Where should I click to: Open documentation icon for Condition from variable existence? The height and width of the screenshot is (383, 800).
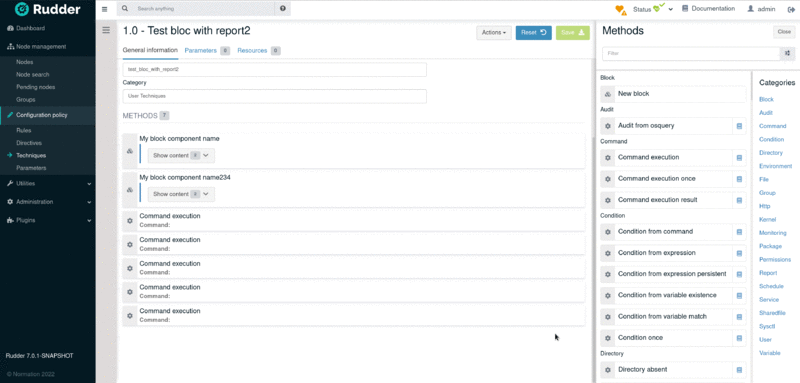pos(739,296)
